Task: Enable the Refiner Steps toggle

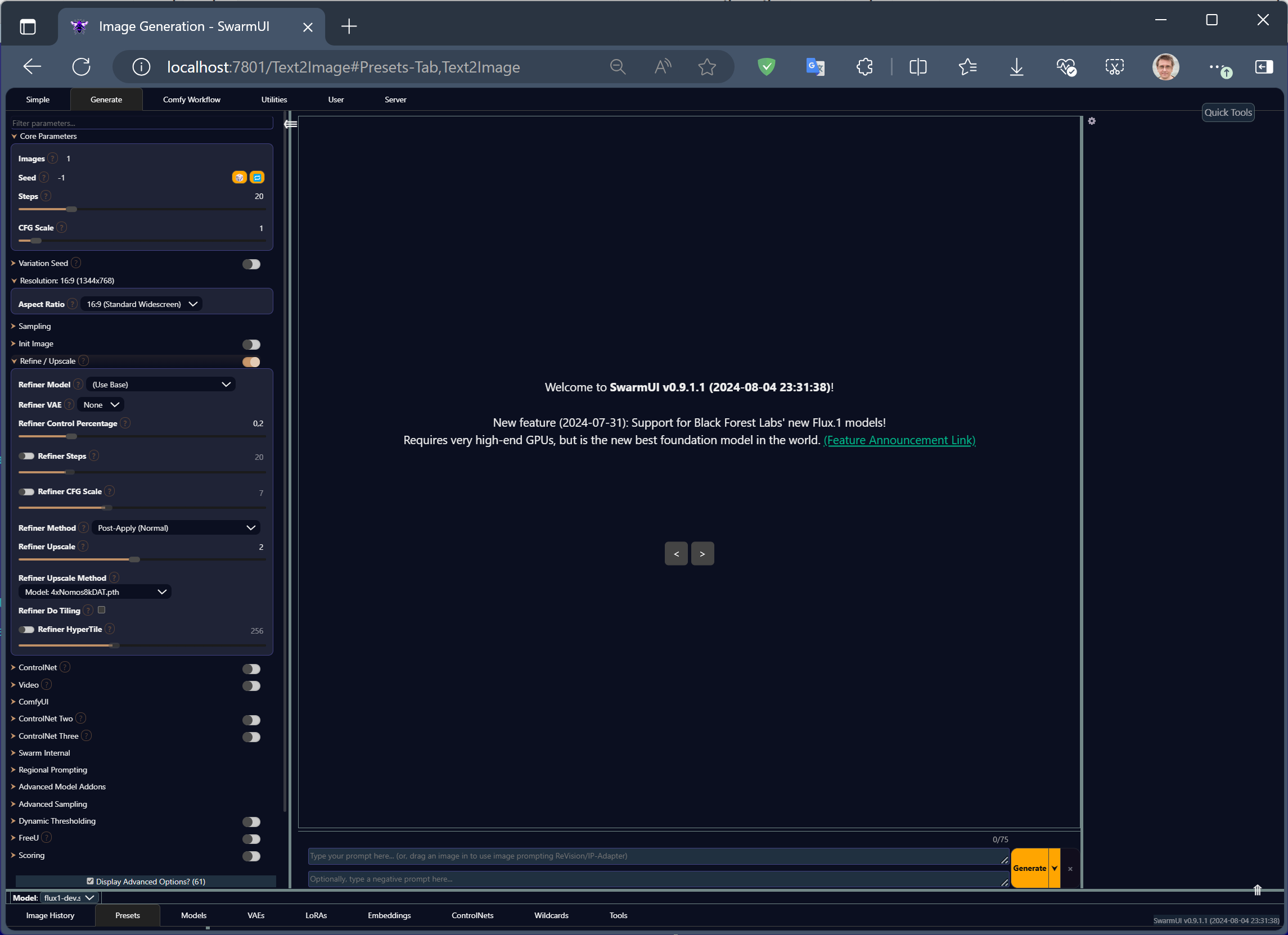Action: [26, 457]
